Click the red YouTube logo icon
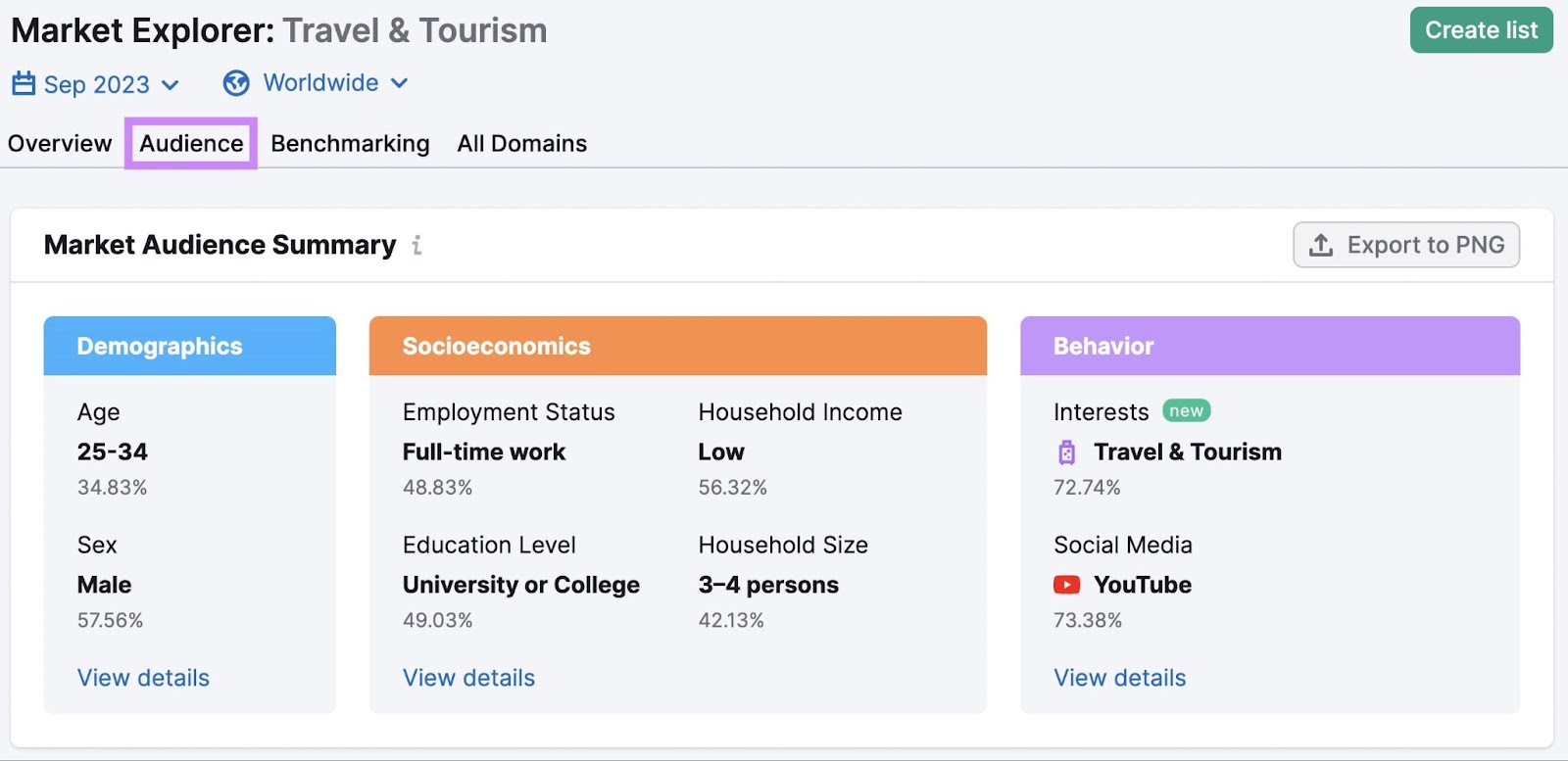1568x761 pixels. (1066, 585)
